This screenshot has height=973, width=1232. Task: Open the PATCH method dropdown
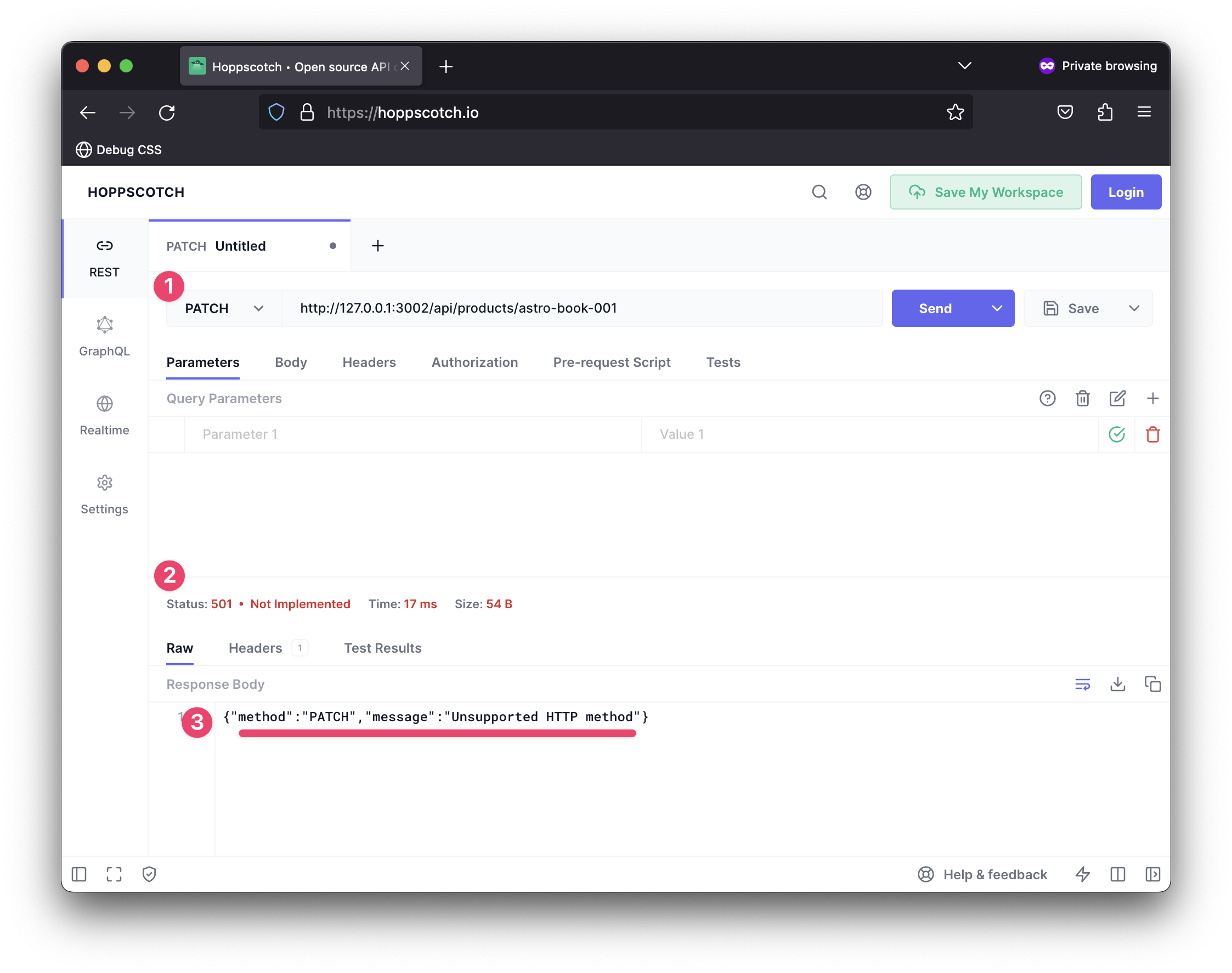[x=224, y=308]
